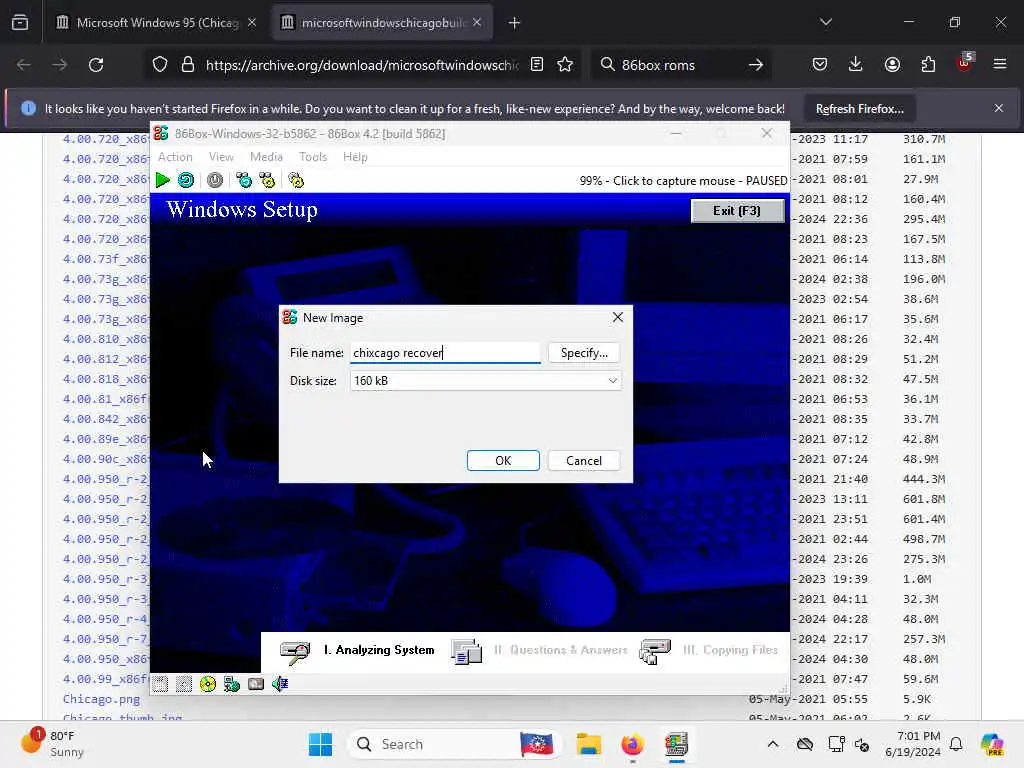Image resolution: width=1024 pixels, height=768 pixels.
Task: Click OK in the New Image dialog
Action: coord(503,460)
